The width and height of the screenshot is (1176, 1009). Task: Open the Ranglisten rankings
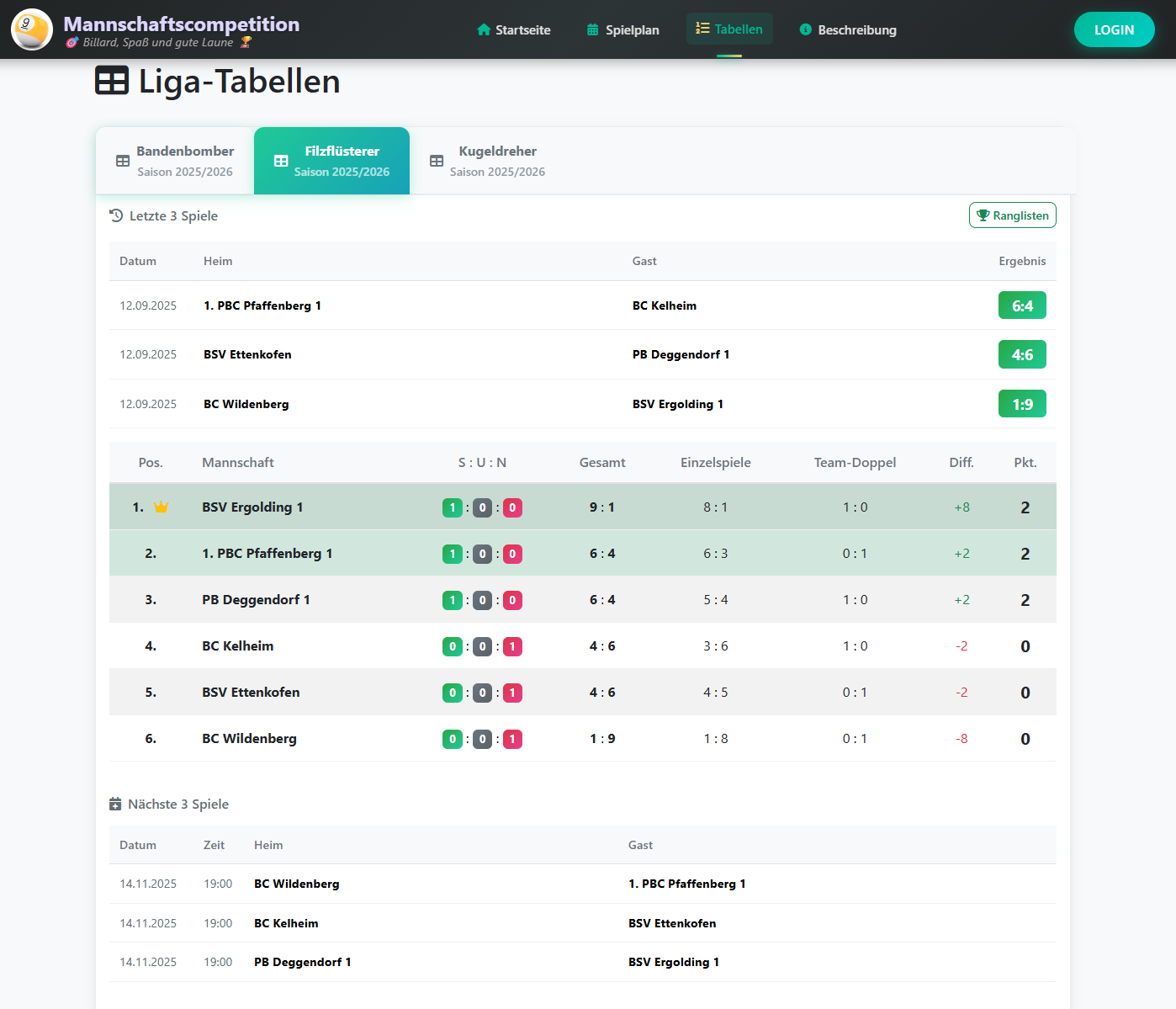(x=1012, y=215)
